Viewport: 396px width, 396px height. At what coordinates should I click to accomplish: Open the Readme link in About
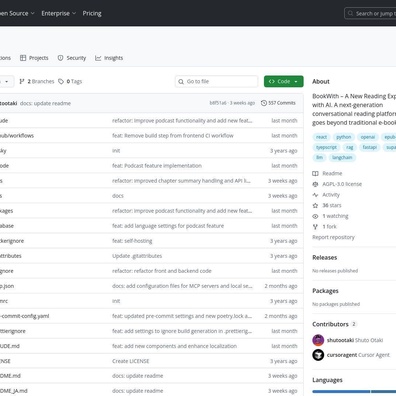(x=332, y=173)
